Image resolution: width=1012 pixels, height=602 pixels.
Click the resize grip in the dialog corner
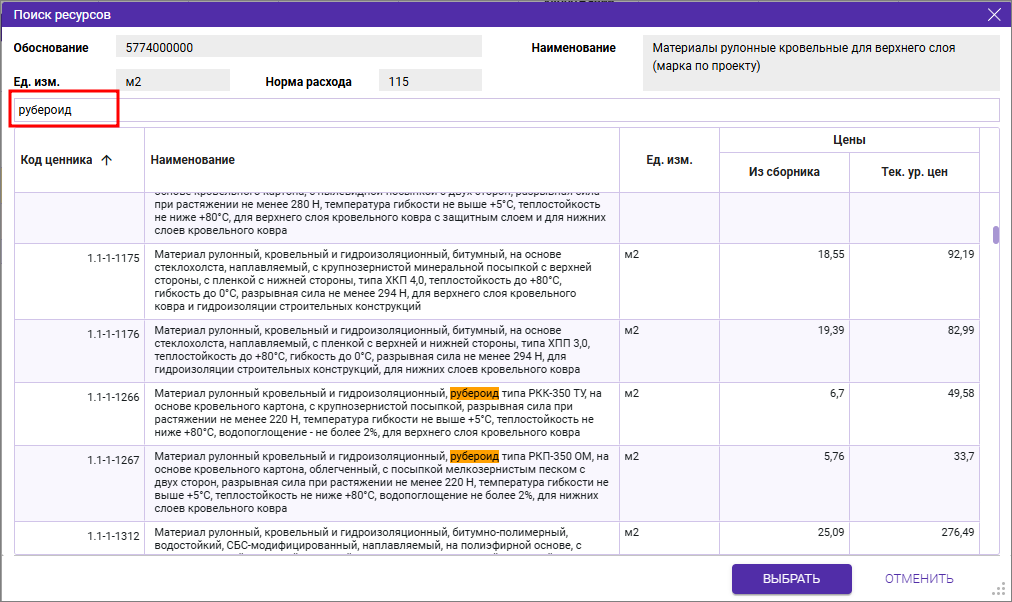(996, 588)
